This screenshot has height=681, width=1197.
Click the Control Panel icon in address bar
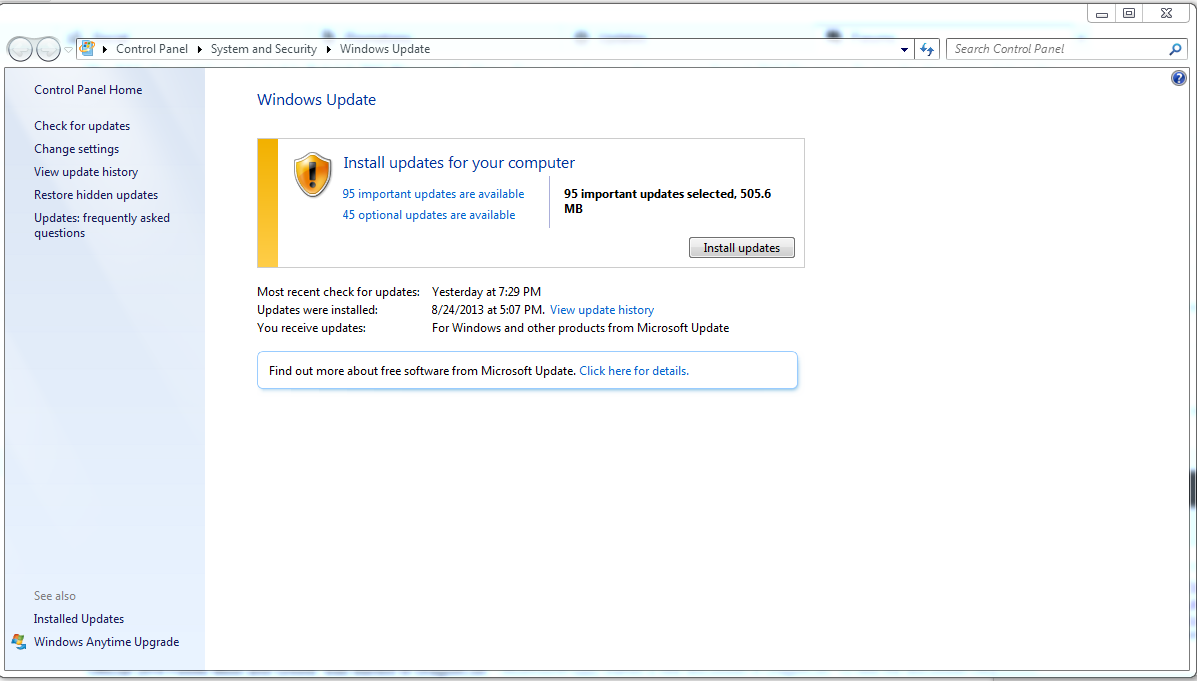pyautogui.click(x=87, y=49)
